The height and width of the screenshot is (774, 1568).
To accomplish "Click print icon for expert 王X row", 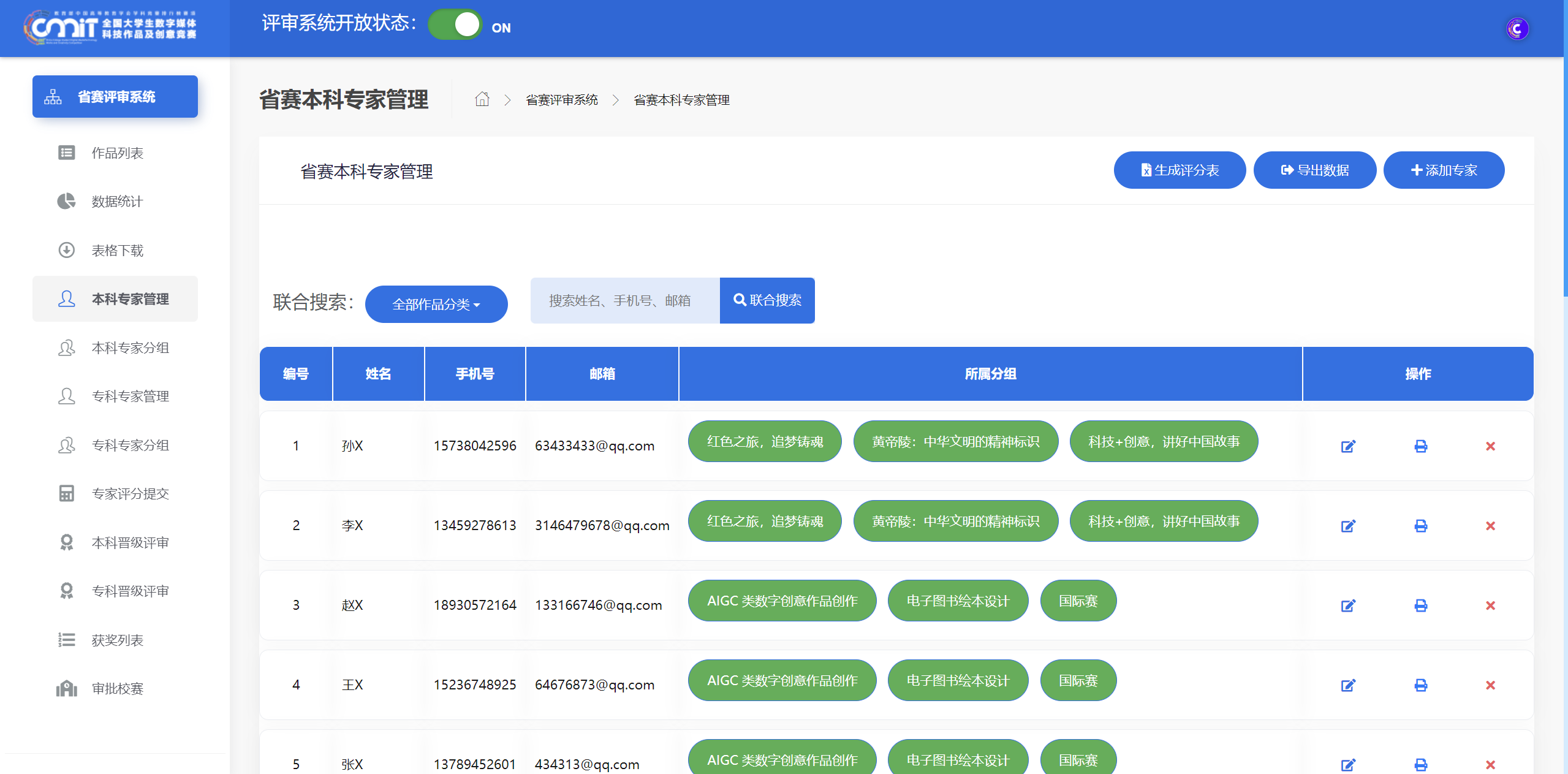I will click(x=1420, y=685).
